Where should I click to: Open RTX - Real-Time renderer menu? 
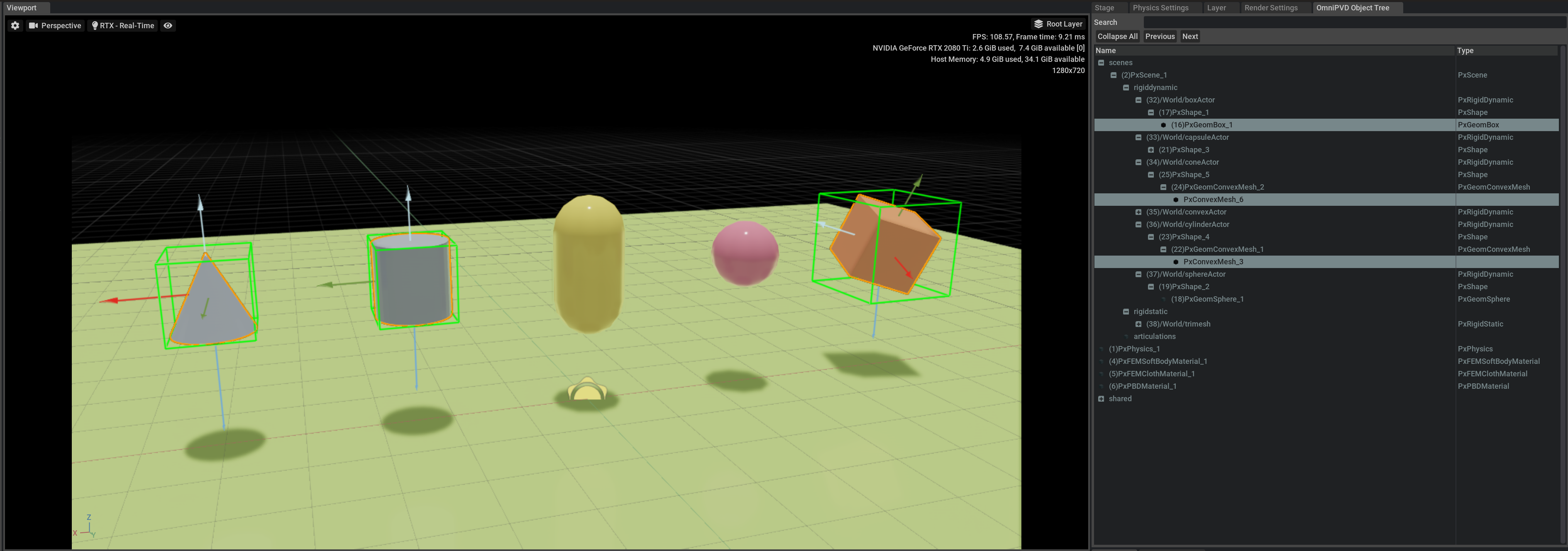[122, 26]
